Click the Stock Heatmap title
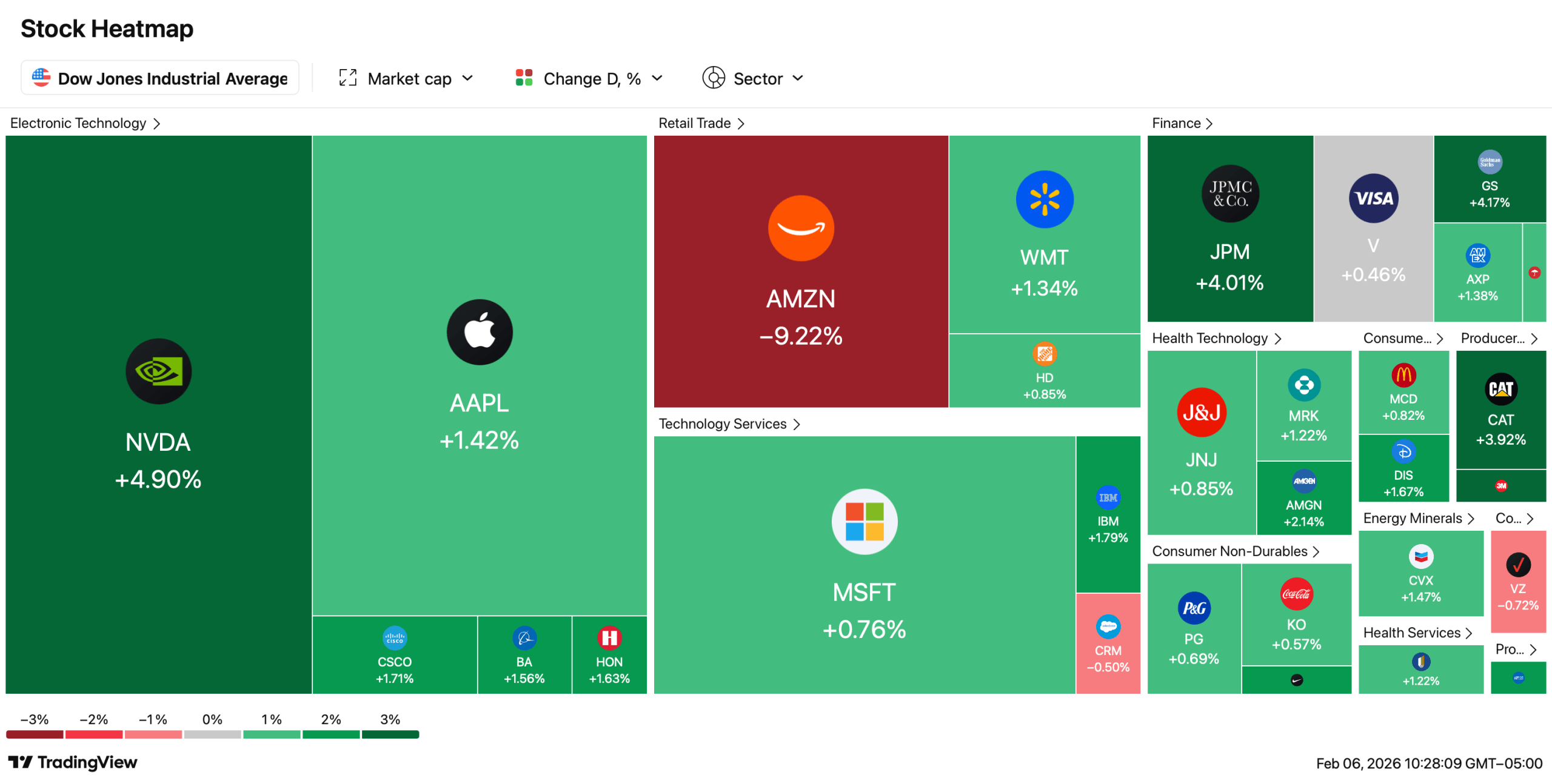 (x=107, y=28)
